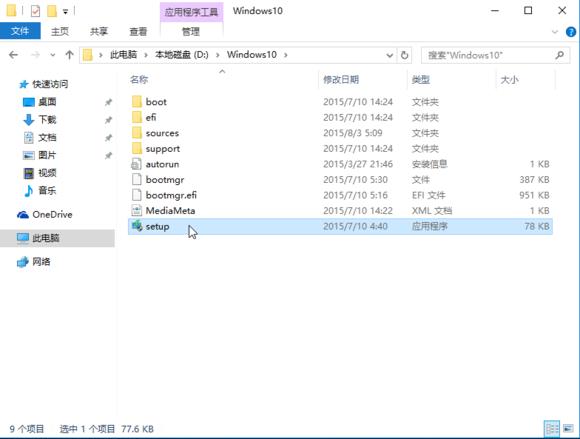
Task: Click the sources date 2015/8/3 5:09
Action: pos(353,133)
